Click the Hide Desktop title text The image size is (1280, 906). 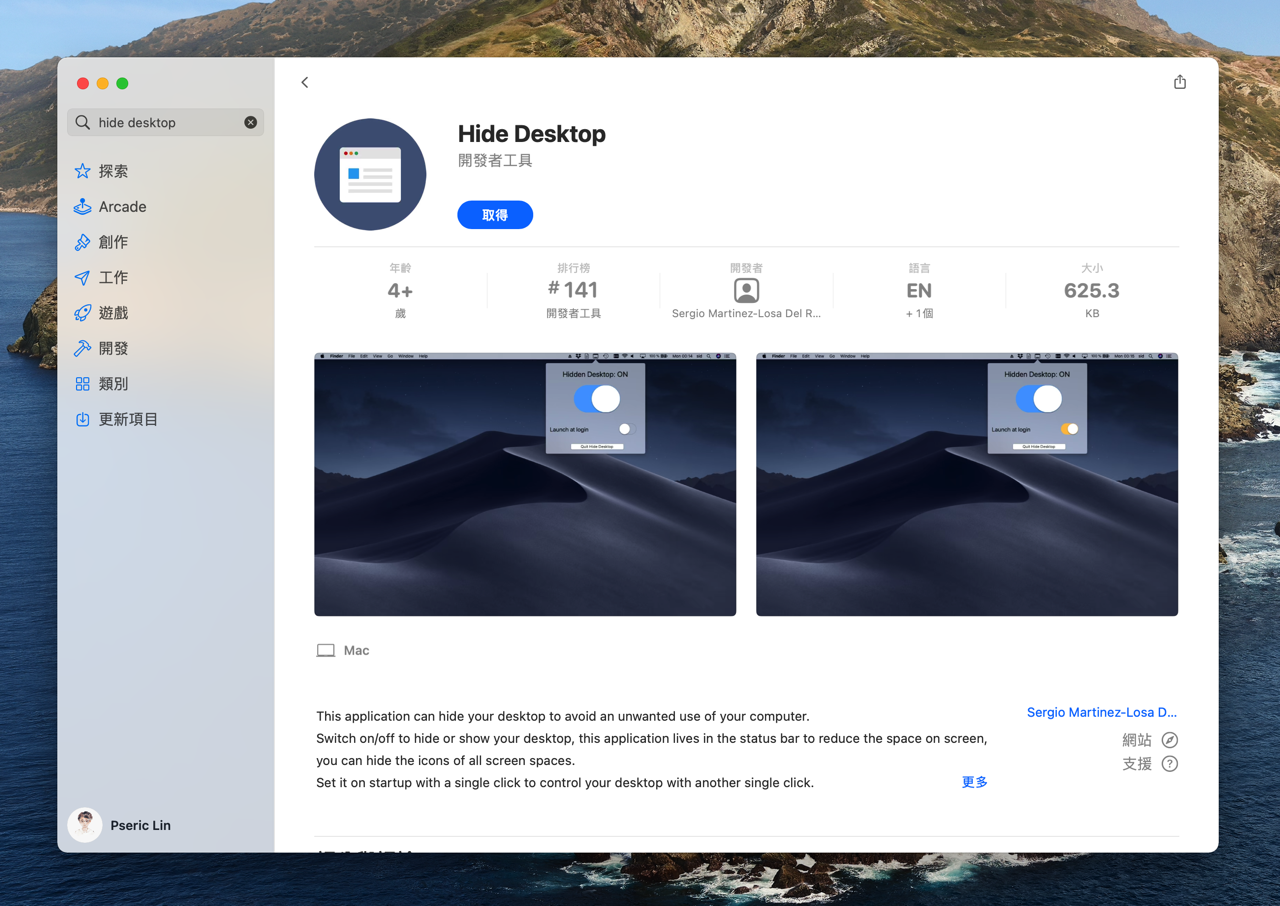(x=532, y=134)
